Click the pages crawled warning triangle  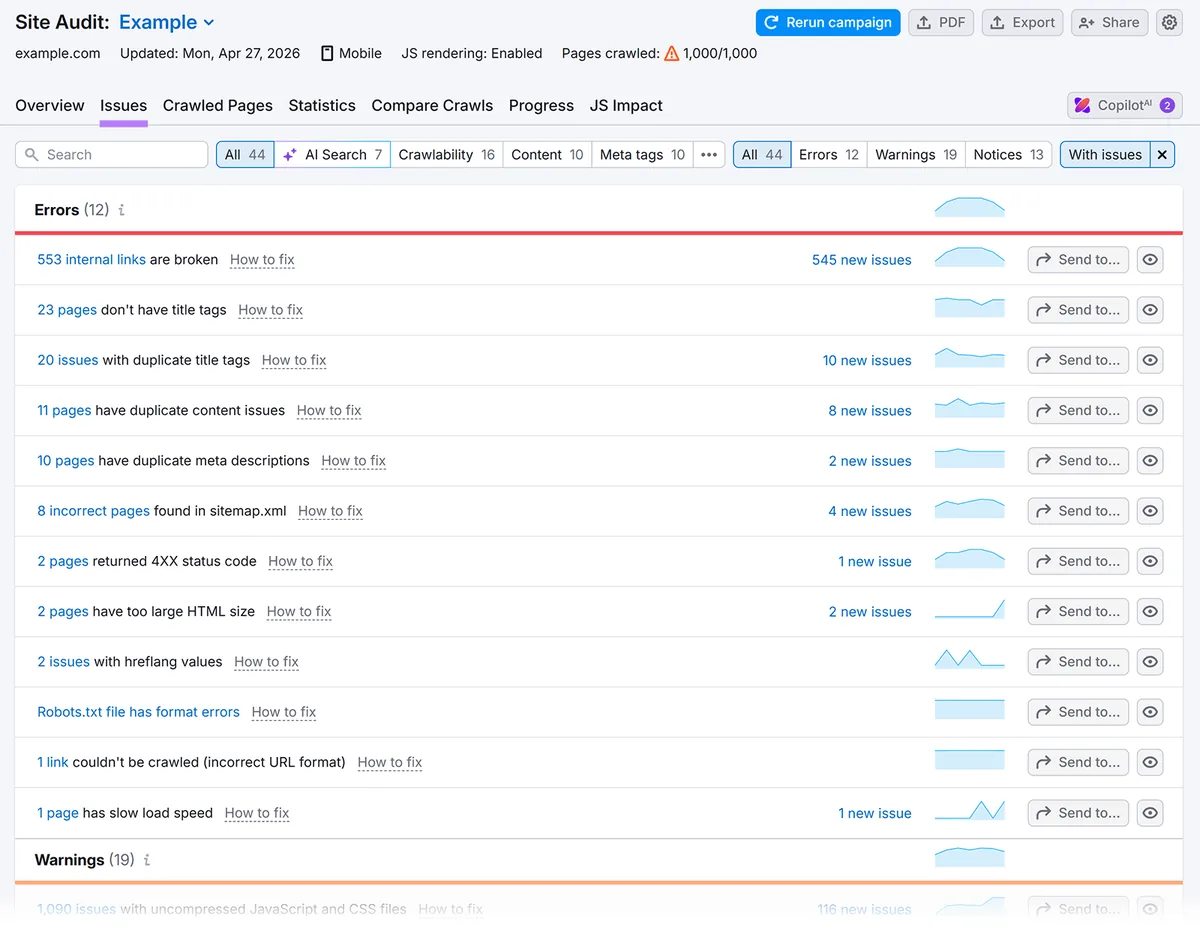(x=672, y=53)
